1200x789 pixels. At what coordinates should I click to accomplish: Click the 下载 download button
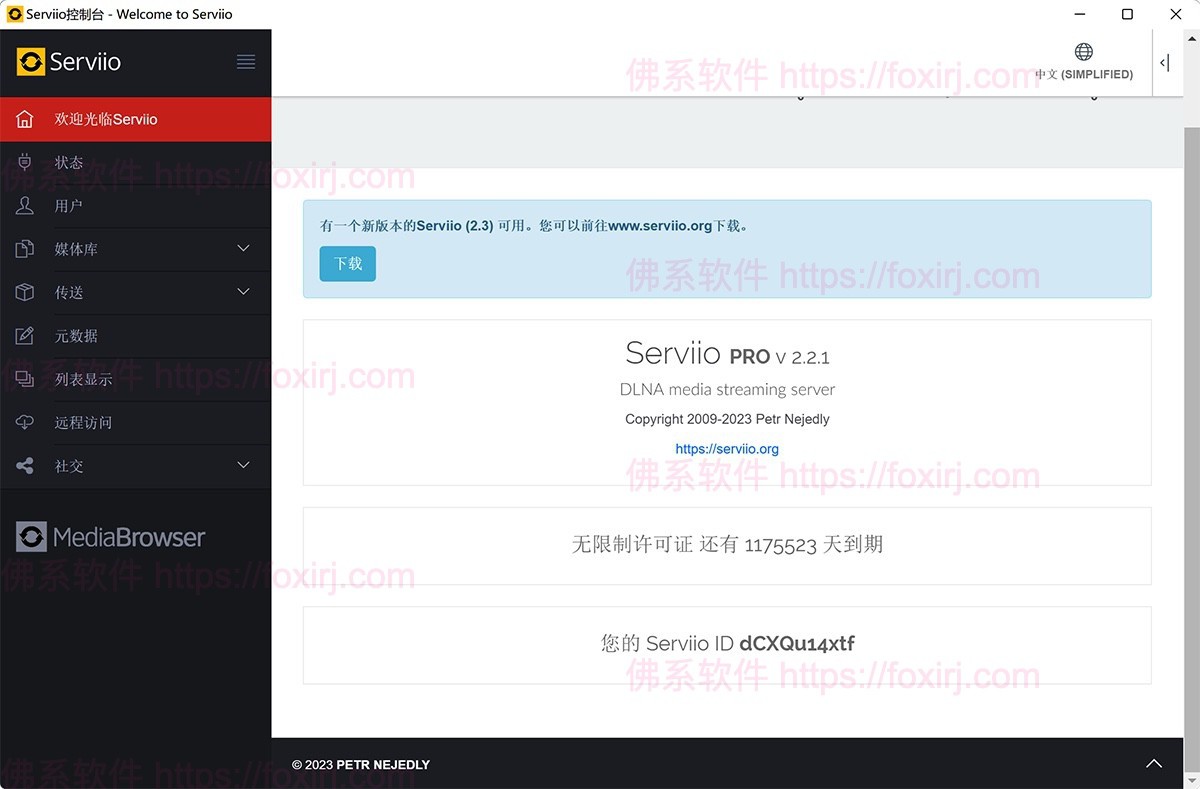pos(347,264)
